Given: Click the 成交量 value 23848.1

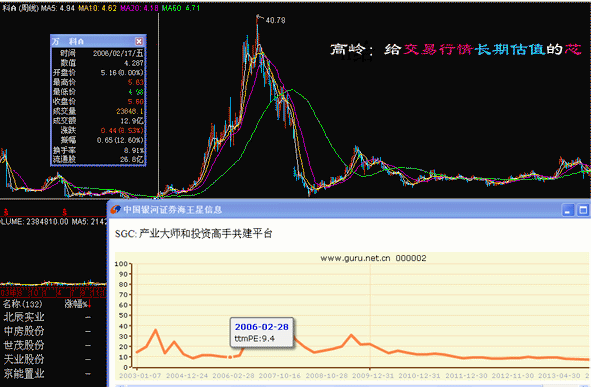Looking at the screenshot, I should pos(130,111).
